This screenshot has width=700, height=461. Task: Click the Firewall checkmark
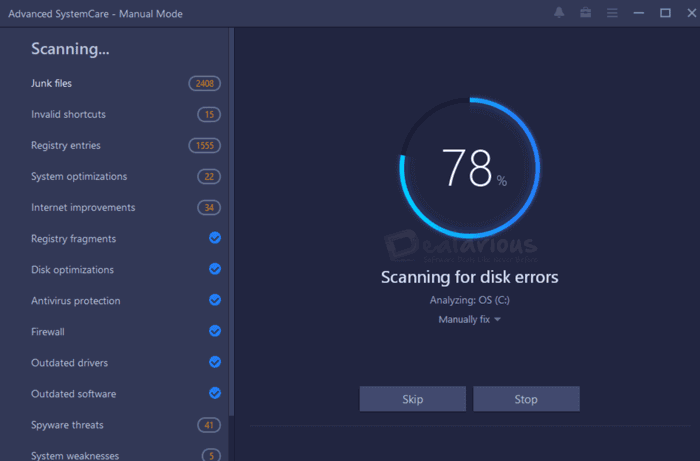coord(215,331)
